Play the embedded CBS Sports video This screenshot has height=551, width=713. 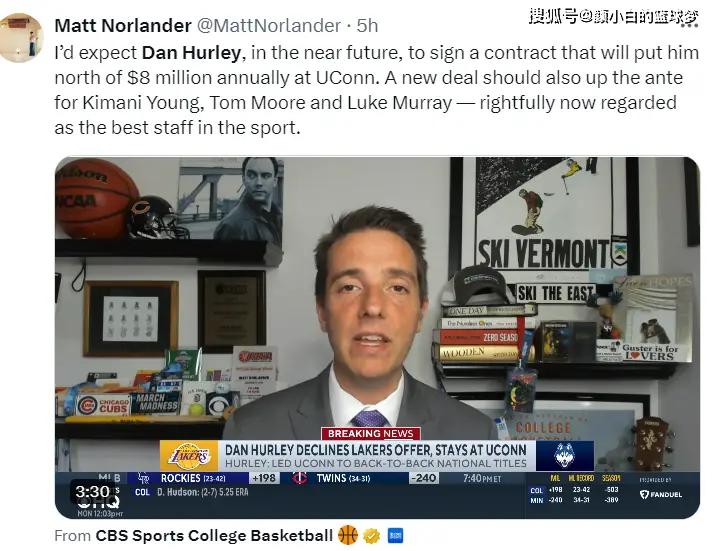pyautogui.click(x=377, y=337)
